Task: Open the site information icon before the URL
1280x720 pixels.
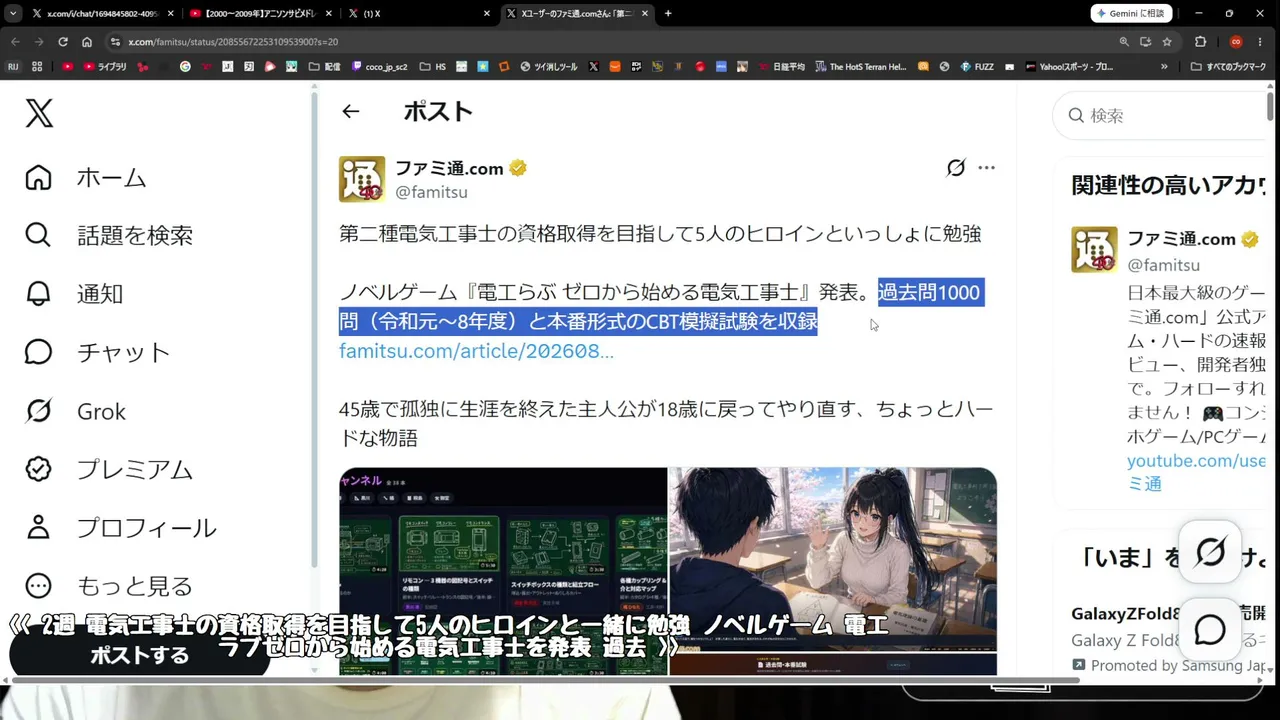Action: pos(115,42)
